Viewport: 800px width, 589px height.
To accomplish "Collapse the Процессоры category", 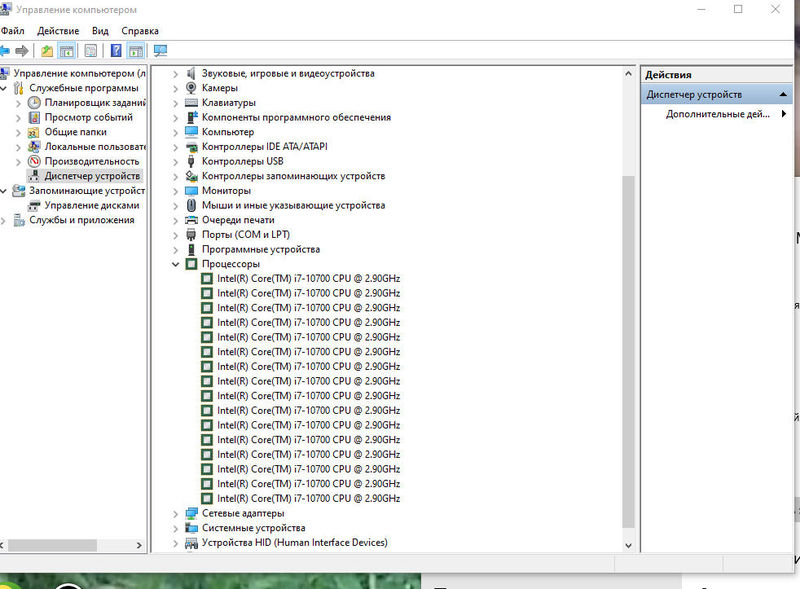I will (x=176, y=264).
